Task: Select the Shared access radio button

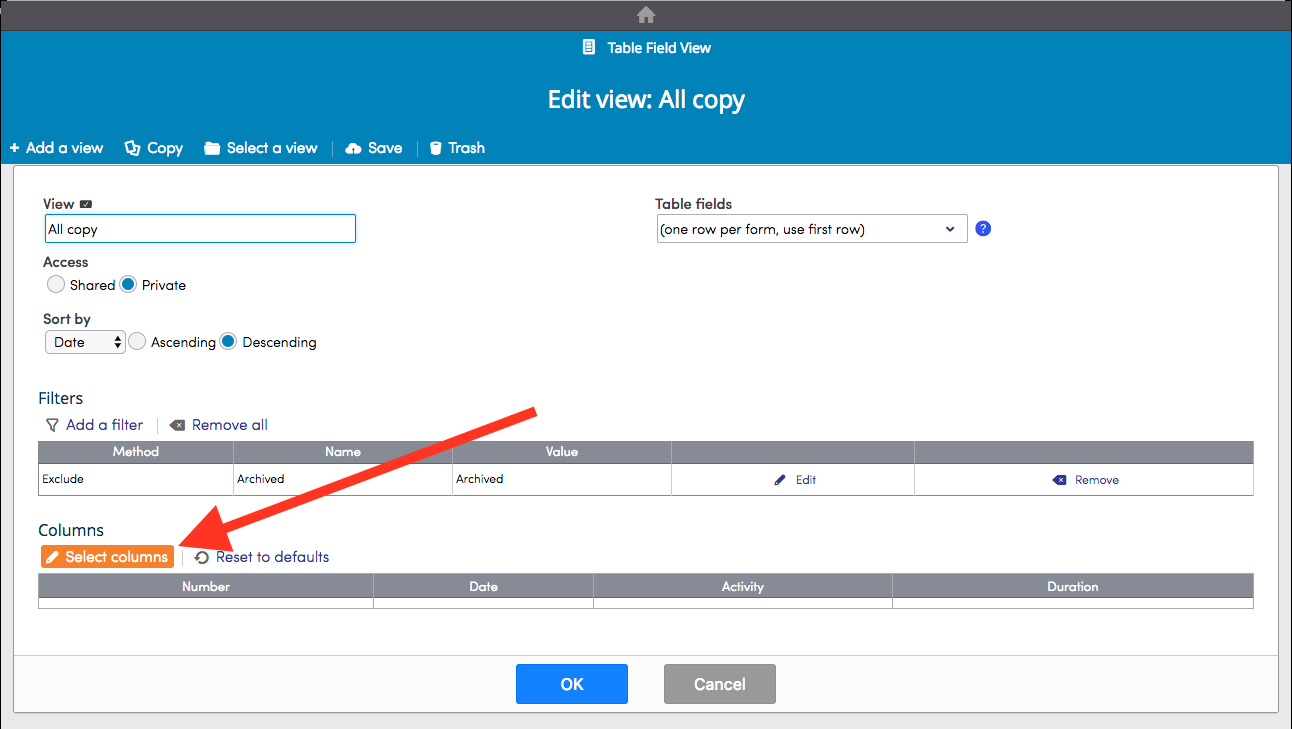Action: pos(56,284)
